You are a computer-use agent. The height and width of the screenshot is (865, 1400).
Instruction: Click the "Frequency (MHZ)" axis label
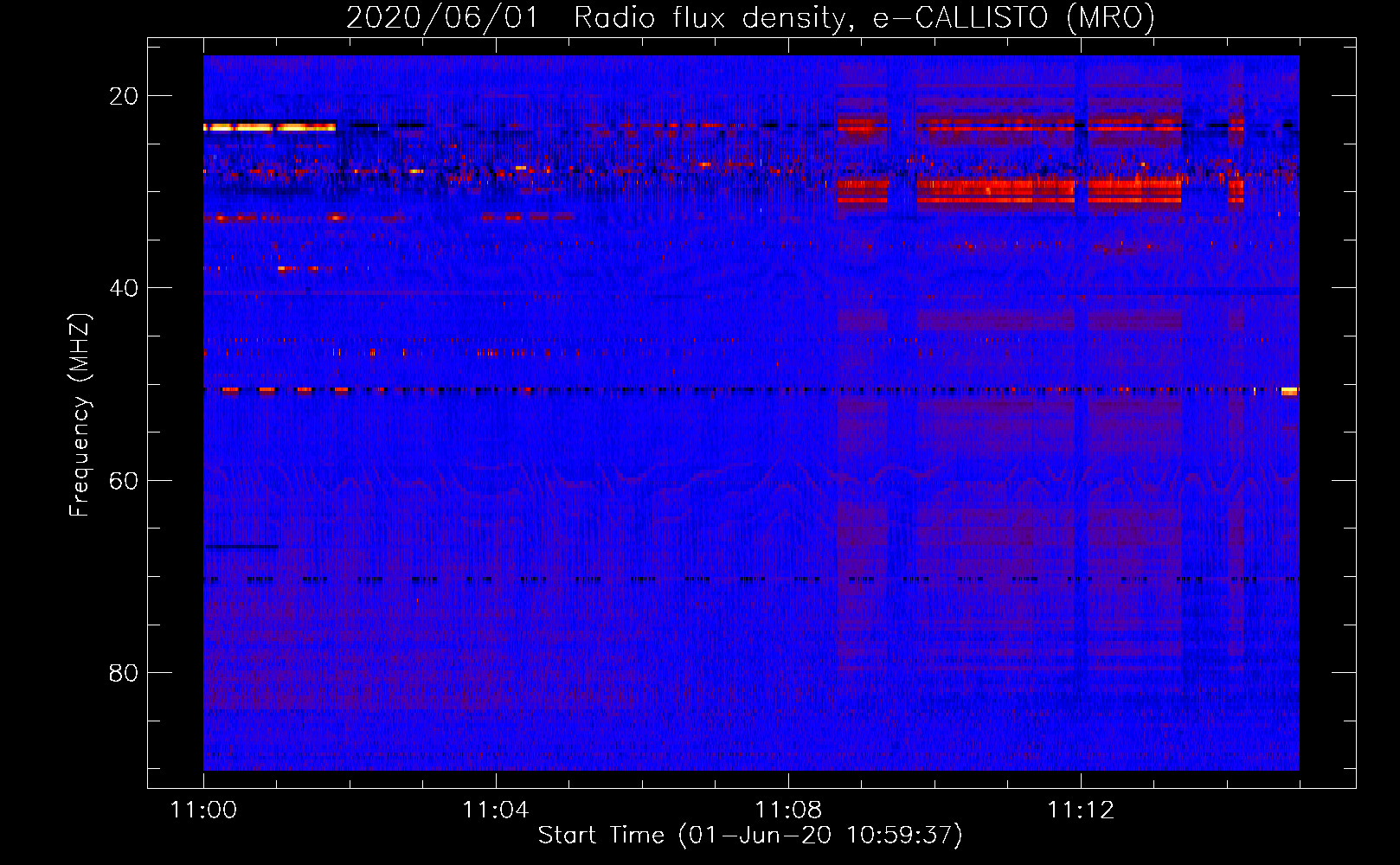(80, 415)
